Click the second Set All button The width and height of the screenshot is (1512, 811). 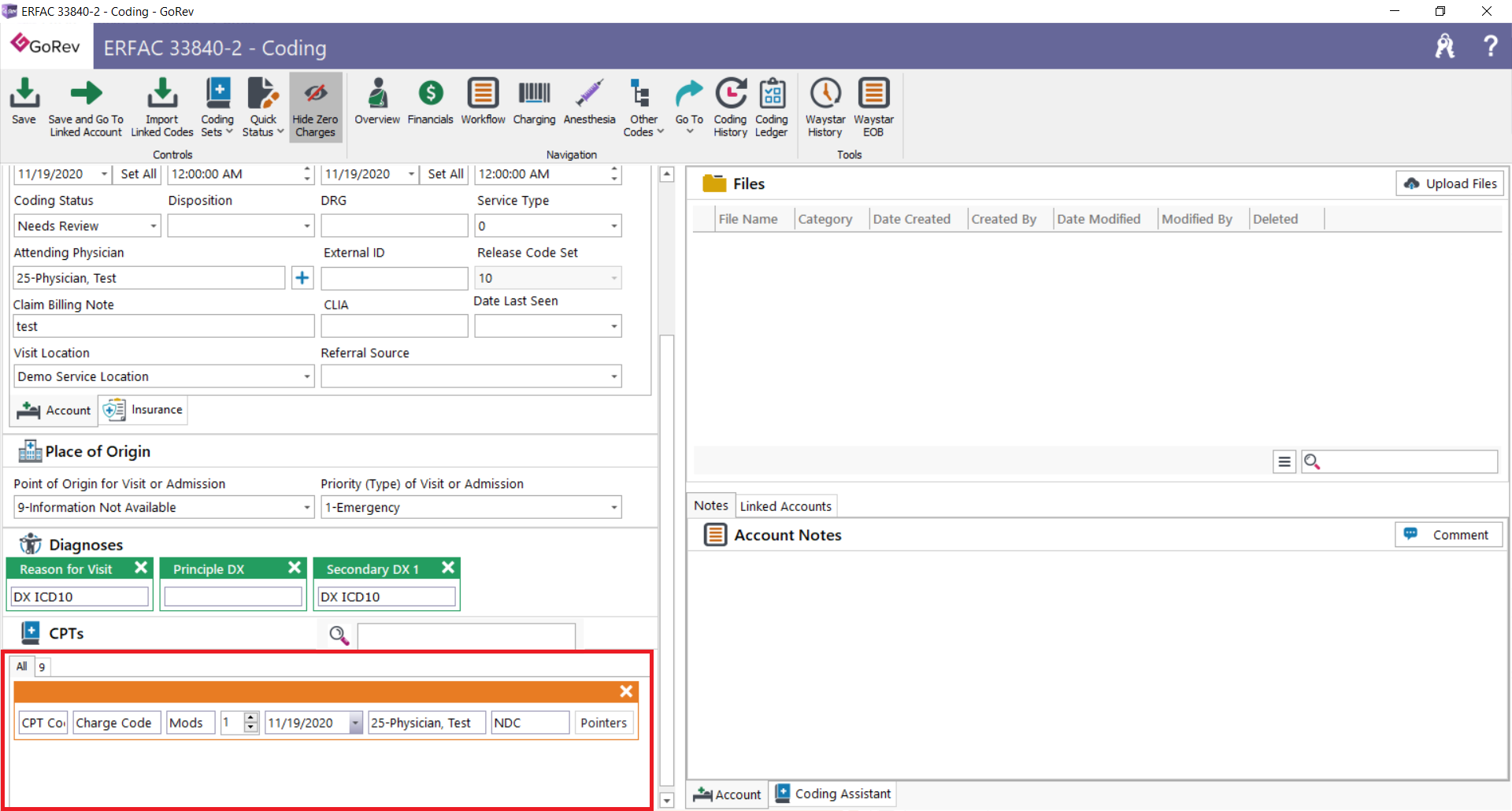point(446,174)
